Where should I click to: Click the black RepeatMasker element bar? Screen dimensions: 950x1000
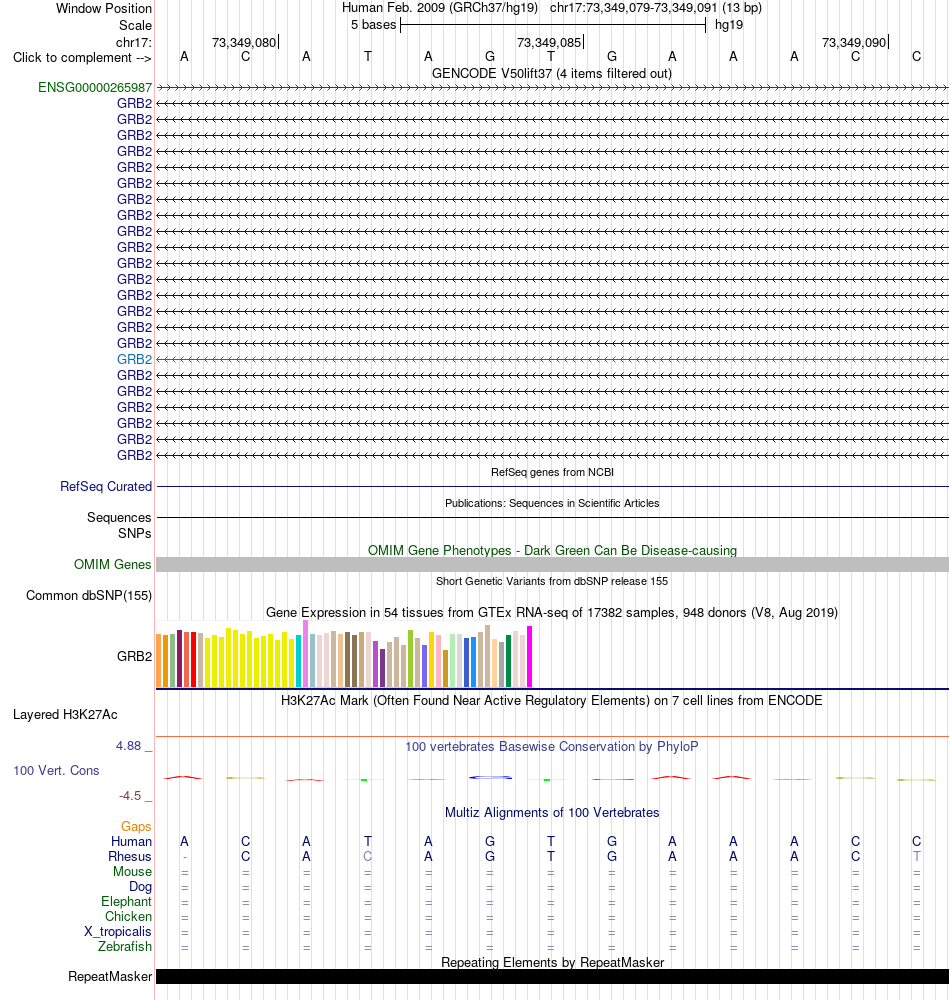tap(552, 976)
